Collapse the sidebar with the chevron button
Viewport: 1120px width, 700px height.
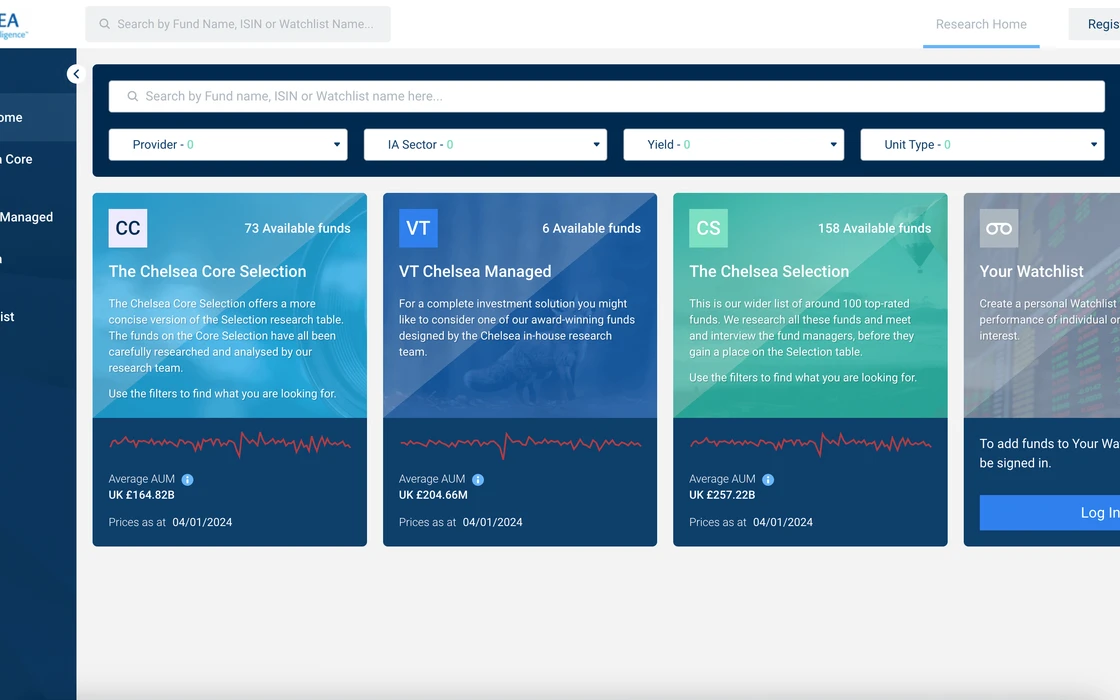click(76, 74)
